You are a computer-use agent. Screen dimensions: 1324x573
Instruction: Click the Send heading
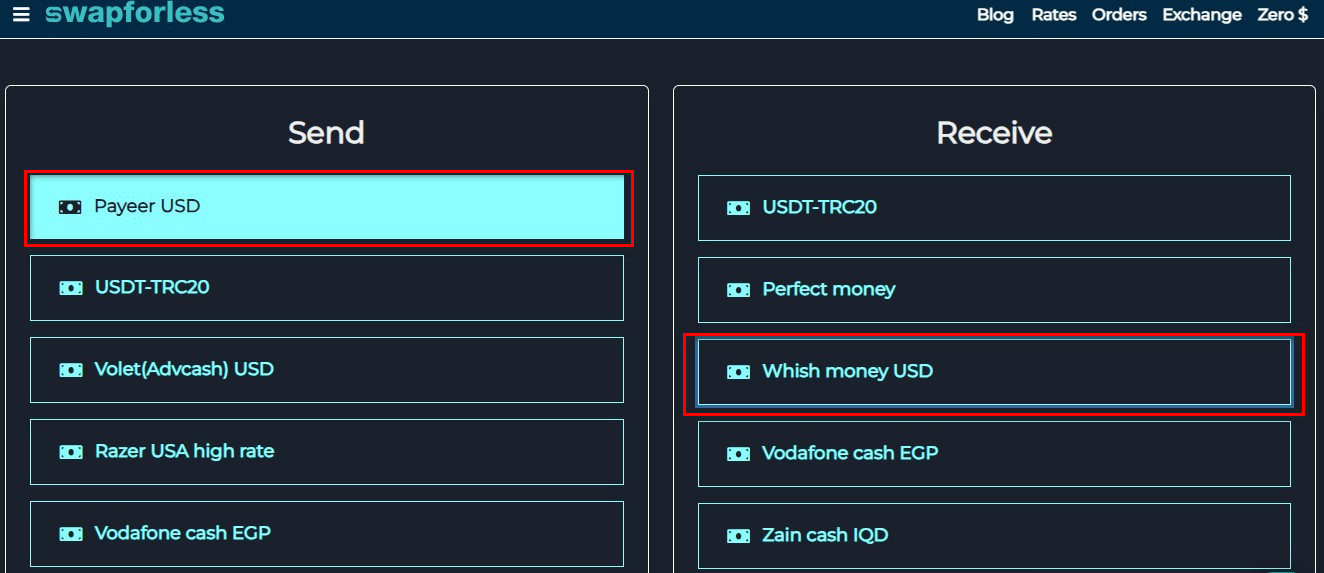tap(326, 133)
